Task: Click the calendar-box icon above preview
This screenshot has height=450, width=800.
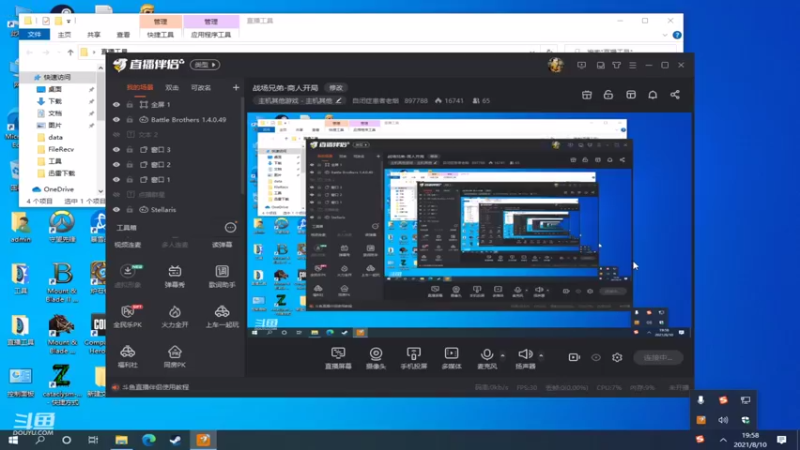Action: [x=587, y=95]
